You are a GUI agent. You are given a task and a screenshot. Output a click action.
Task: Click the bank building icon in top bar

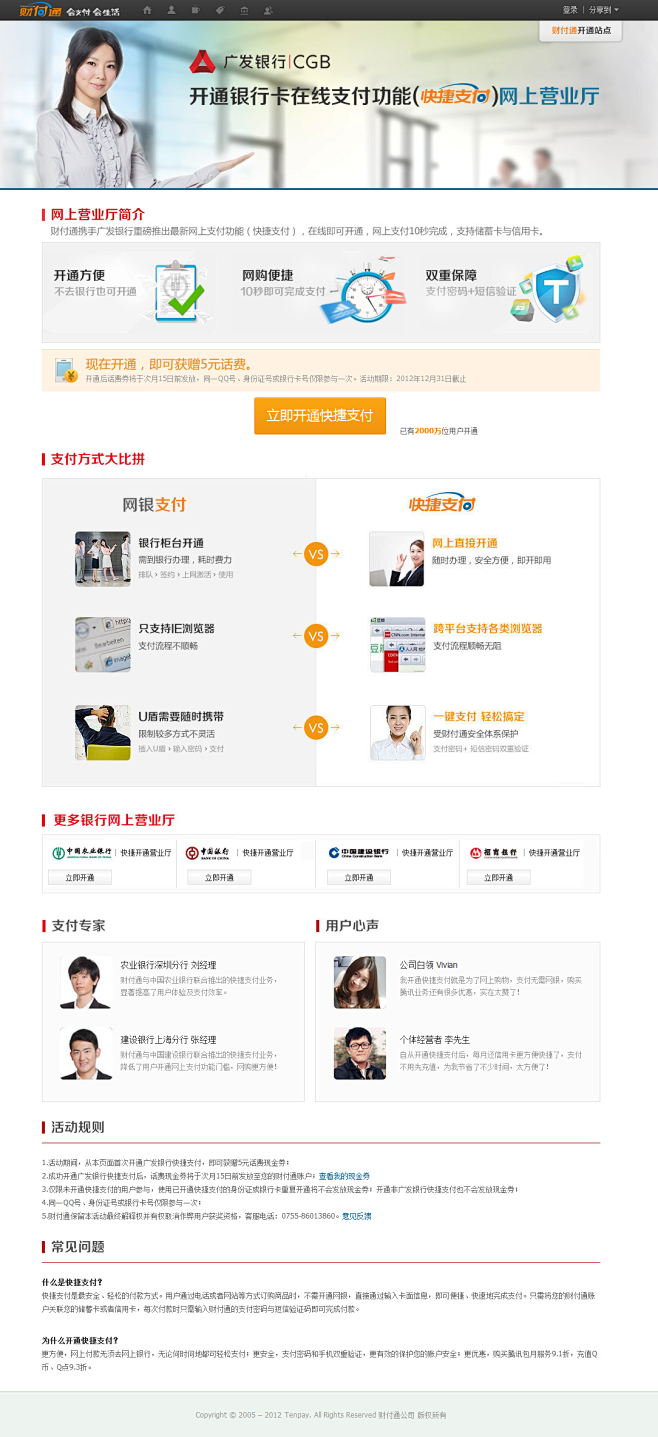(x=244, y=10)
